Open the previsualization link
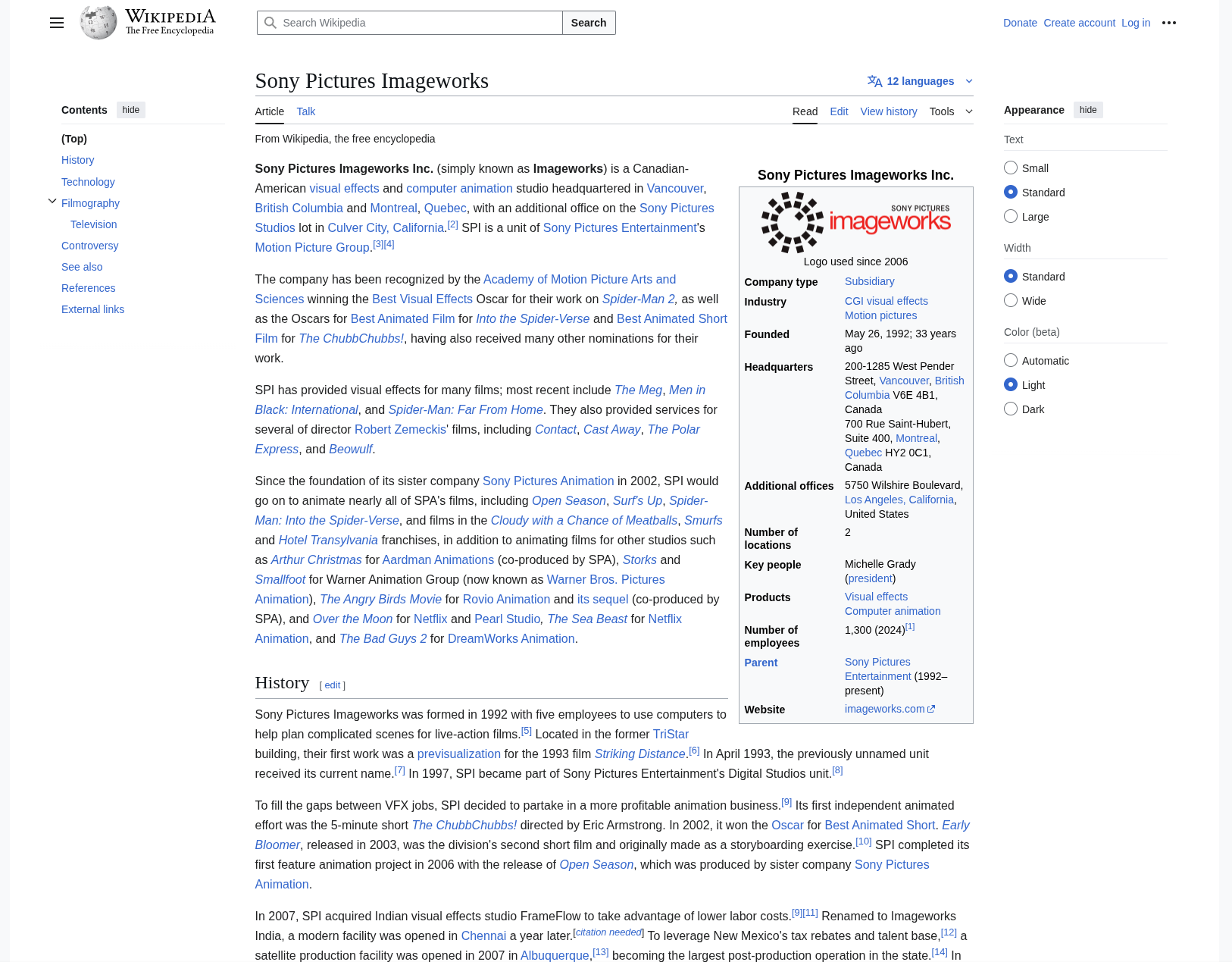The width and height of the screenshot is (1232, 962). pos(459,754)
